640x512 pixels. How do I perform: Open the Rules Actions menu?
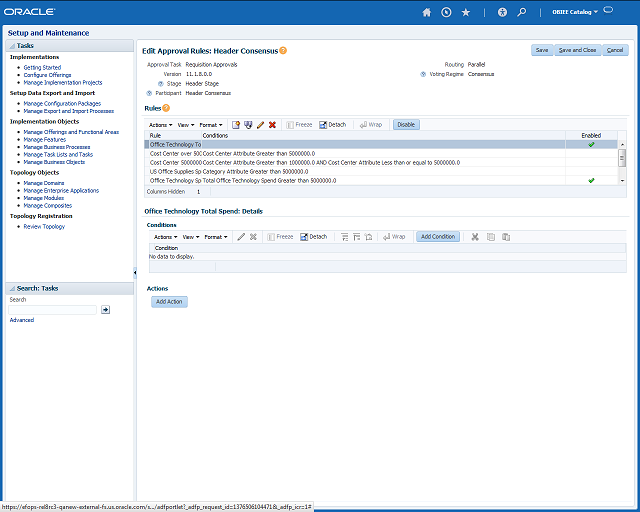[x=160, y=125]
